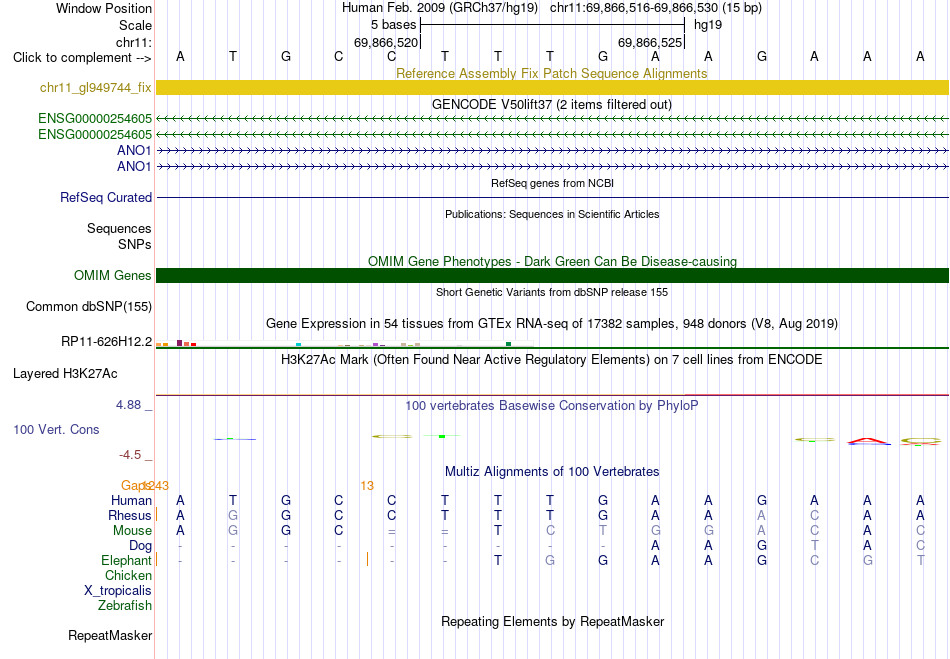
Task: Click the H3K27Ac Mark track title
Action: (x=552, y=359)
